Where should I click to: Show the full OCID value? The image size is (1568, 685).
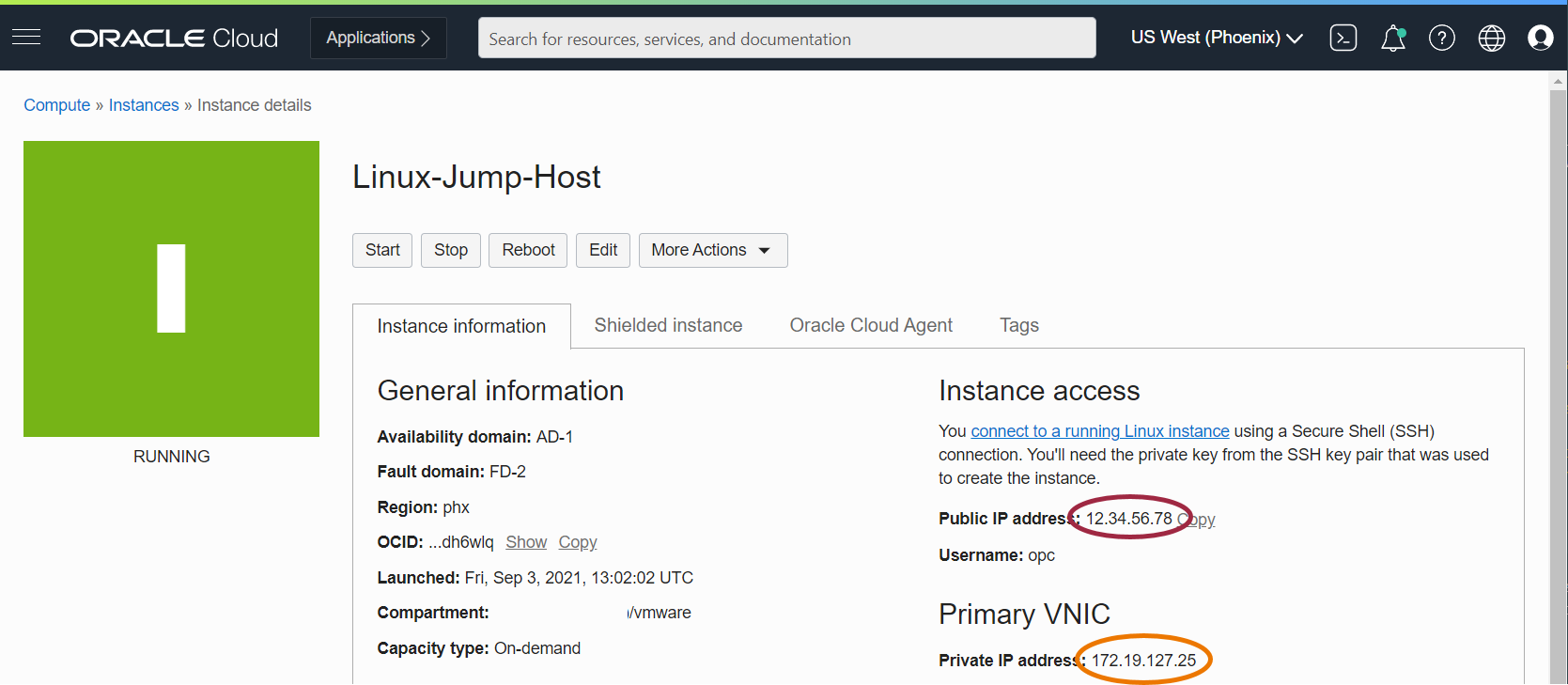[x=525, y=542]
